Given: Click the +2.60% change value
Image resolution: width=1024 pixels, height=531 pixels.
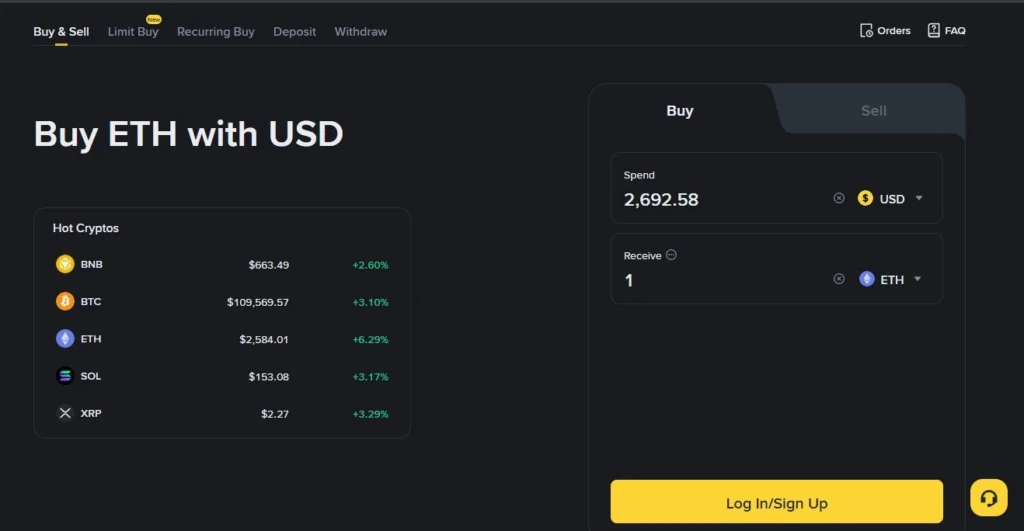Looking at the screenshot, I should tap(370, 265).
